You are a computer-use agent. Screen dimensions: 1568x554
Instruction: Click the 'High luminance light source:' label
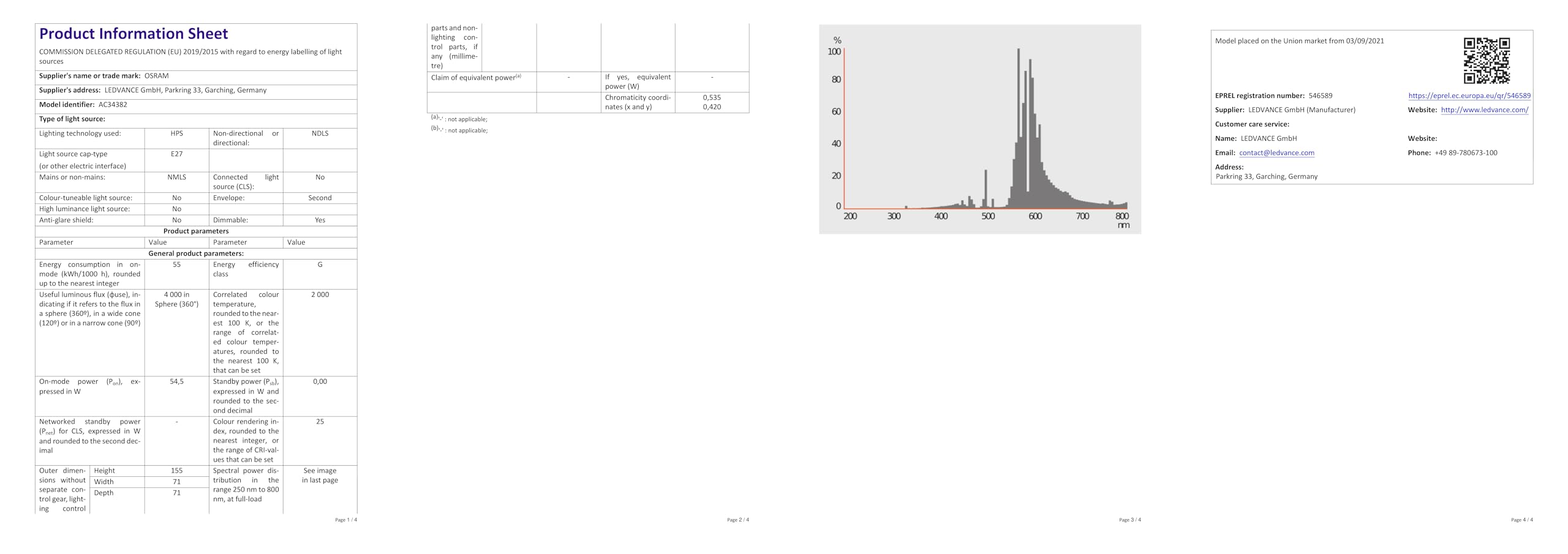85,209
